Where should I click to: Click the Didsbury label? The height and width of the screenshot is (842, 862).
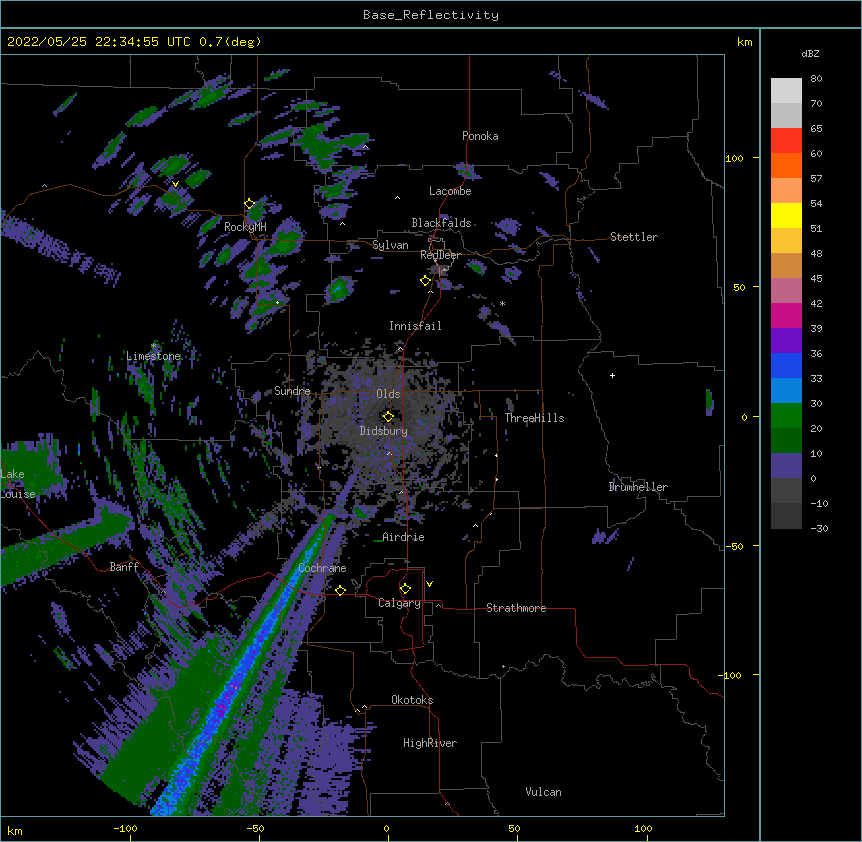coord(384,431)
